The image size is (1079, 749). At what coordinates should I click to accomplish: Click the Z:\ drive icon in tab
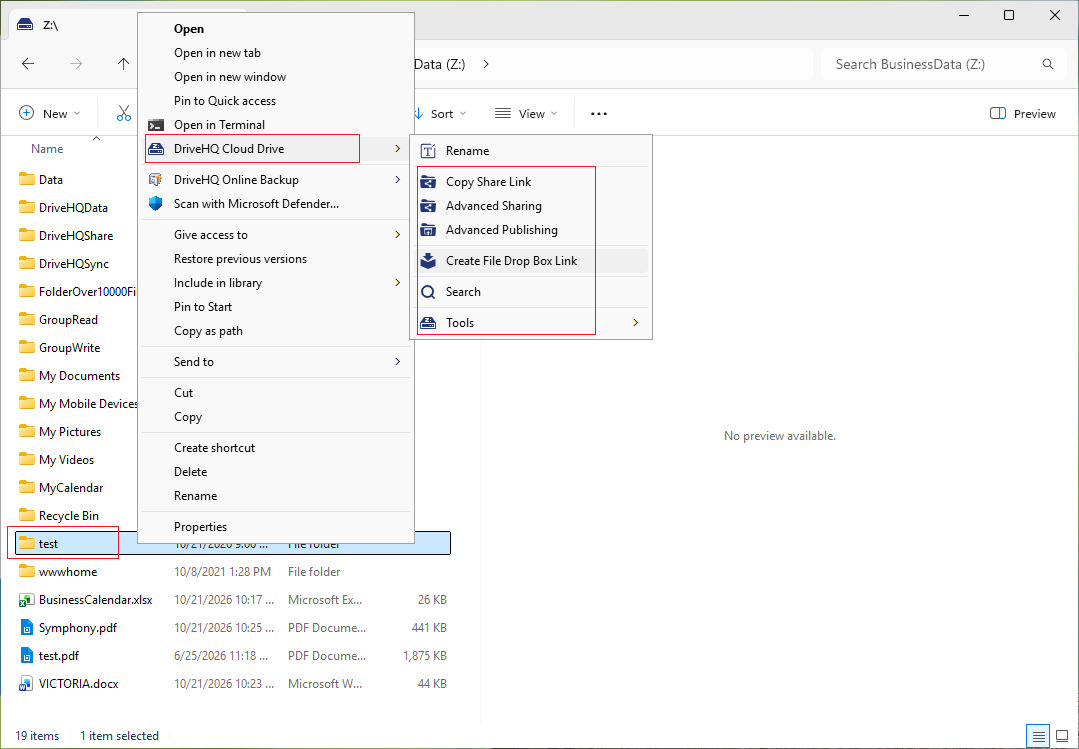(x=25, y=25)
